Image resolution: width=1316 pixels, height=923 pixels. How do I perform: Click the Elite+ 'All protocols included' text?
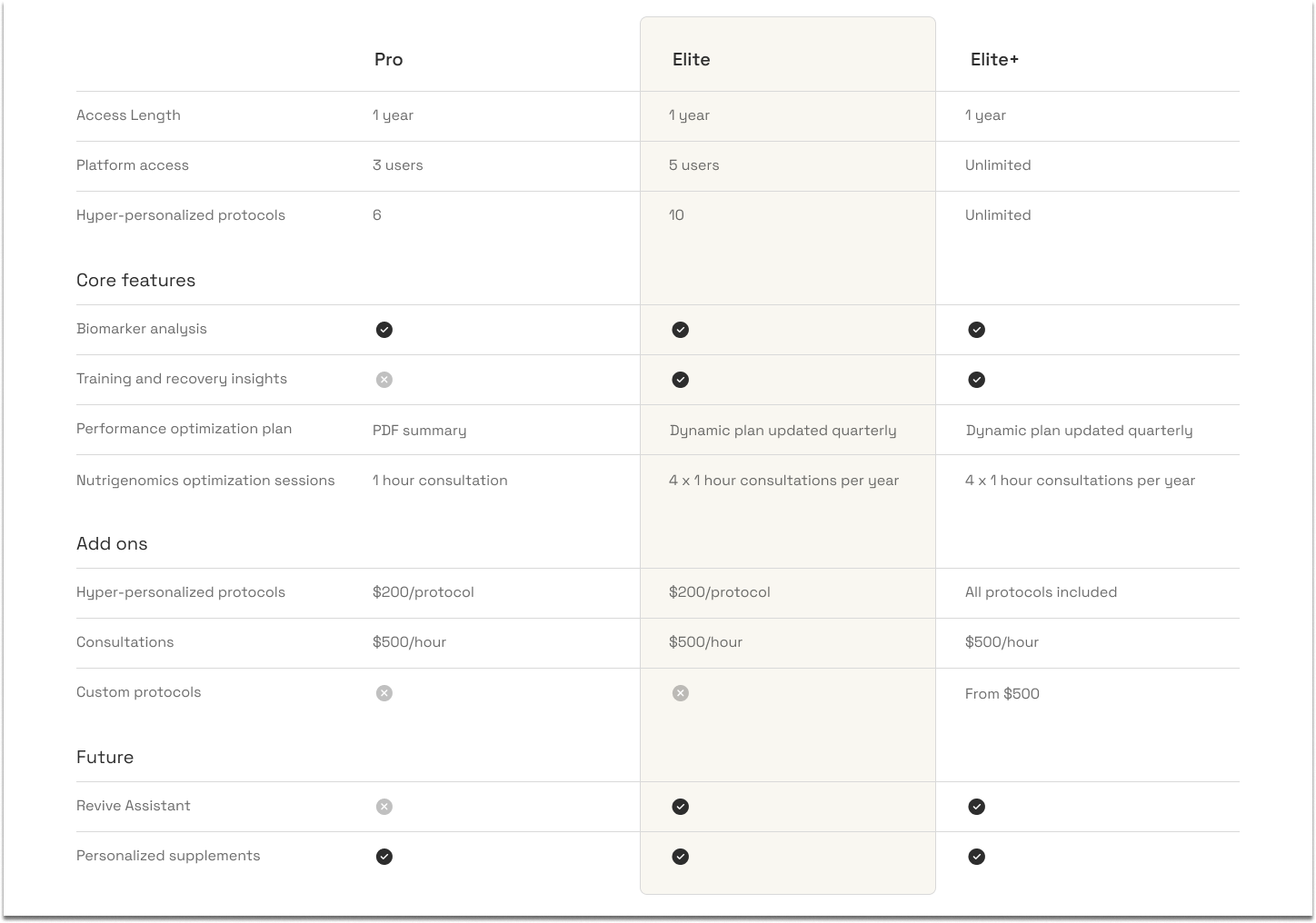coord(1041,592)
